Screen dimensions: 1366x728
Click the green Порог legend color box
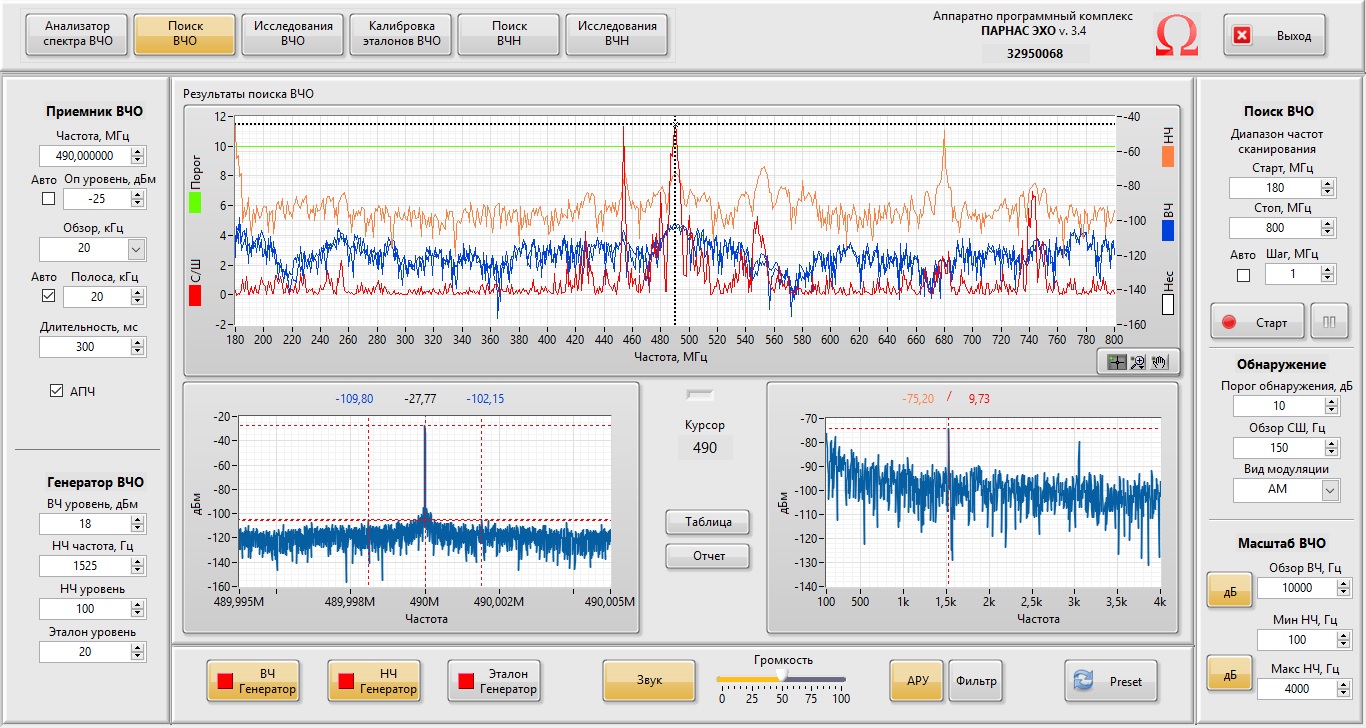coord(195,203)
